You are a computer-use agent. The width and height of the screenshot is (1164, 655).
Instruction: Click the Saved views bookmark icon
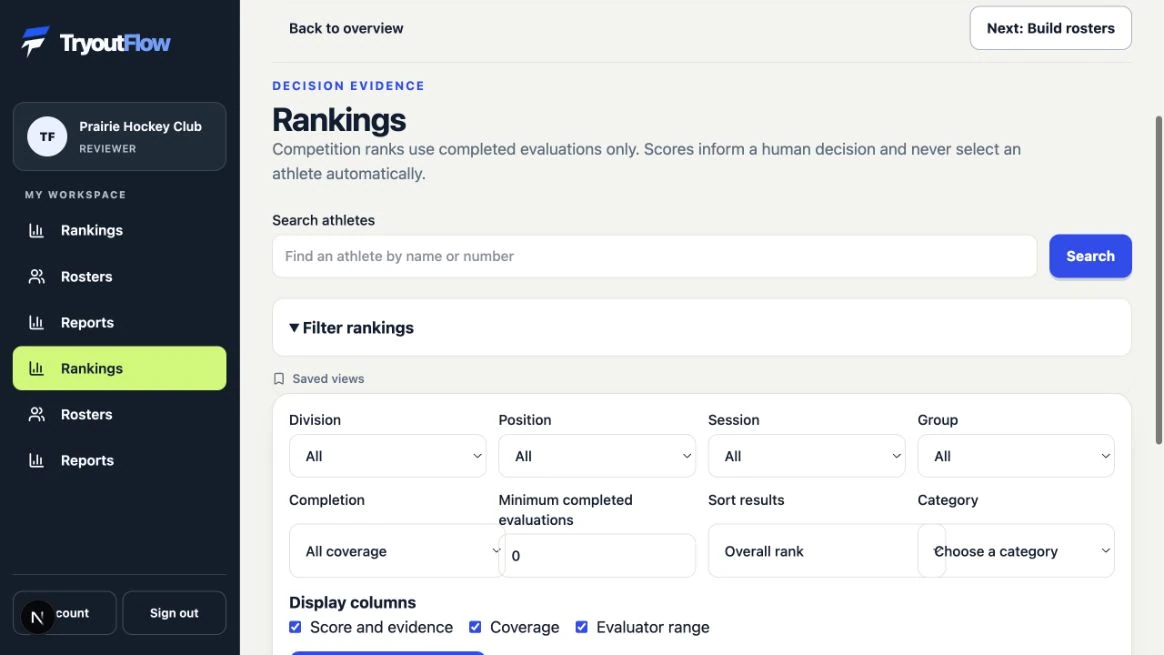[x=278, y=379]
